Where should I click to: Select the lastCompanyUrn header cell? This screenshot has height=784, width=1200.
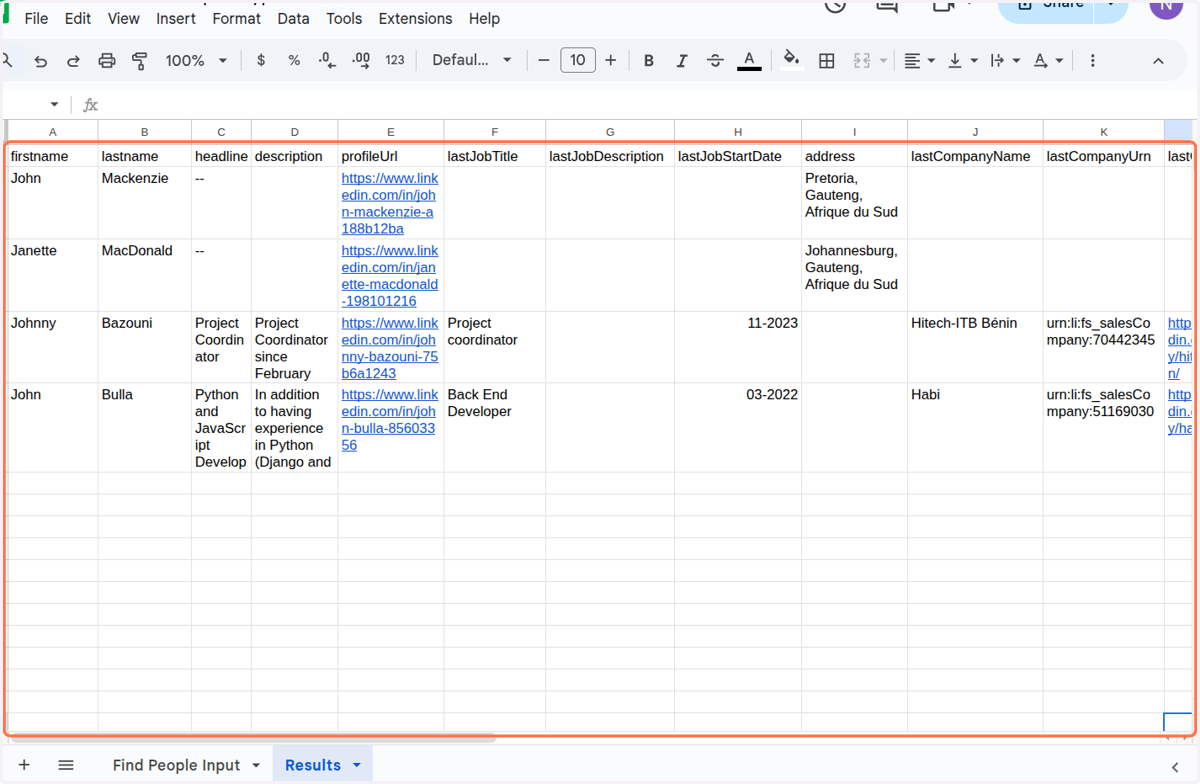(x=1104, y=156)
